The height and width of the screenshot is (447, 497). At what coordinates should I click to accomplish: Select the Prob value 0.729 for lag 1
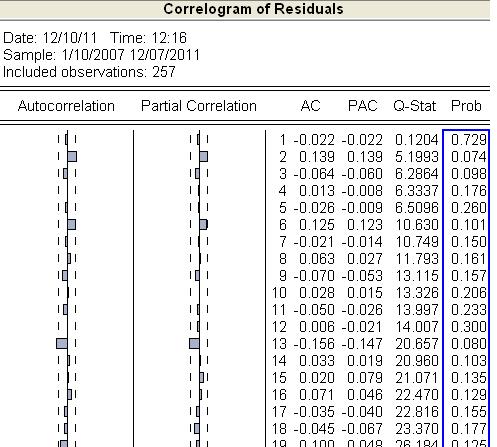click(469, 140)
